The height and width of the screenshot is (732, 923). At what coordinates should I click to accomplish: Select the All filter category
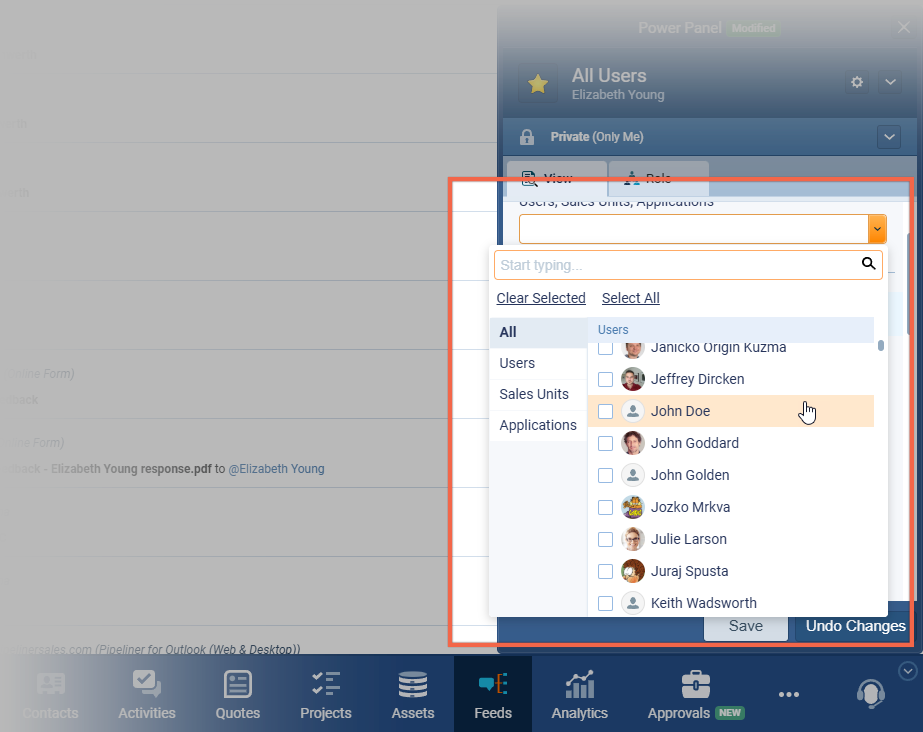pyautogui.click(x=538, y=332)
